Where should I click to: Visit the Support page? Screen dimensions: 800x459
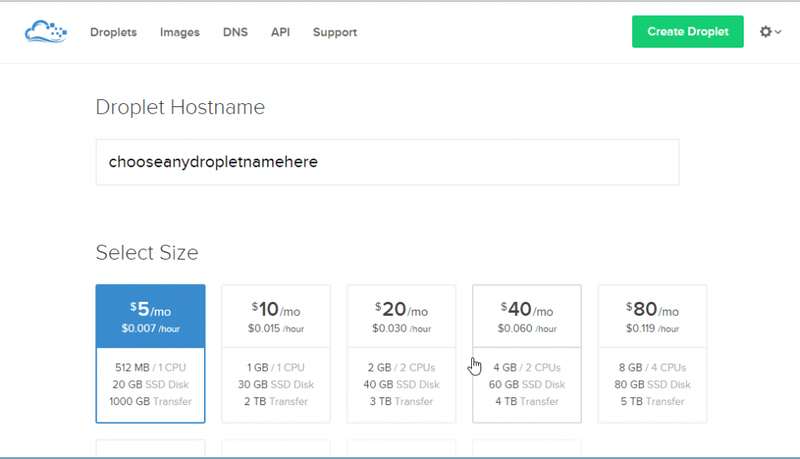tap(335, 32)
